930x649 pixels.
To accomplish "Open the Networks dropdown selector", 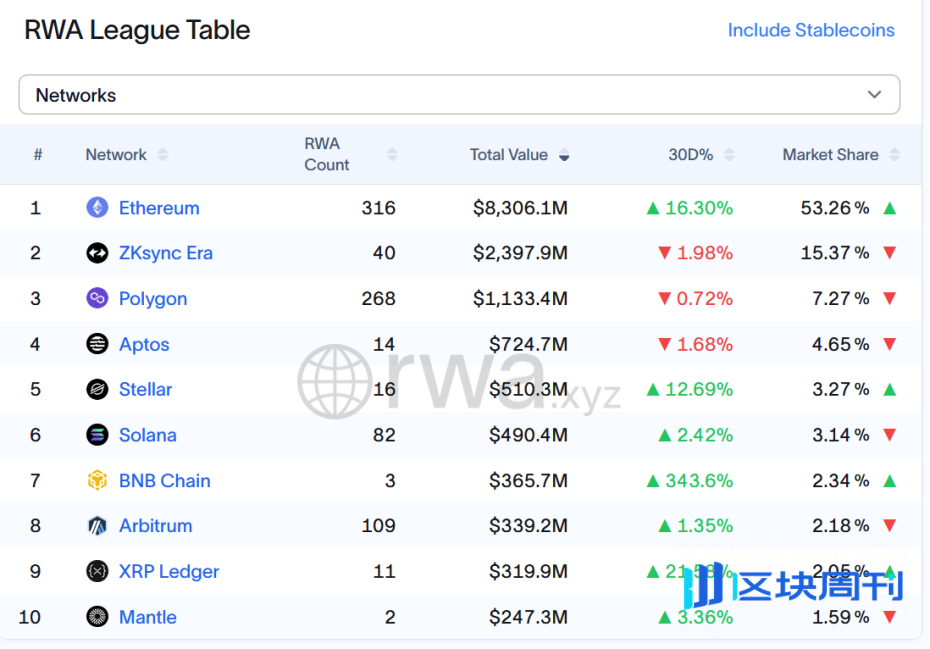I will click(459, 94).
